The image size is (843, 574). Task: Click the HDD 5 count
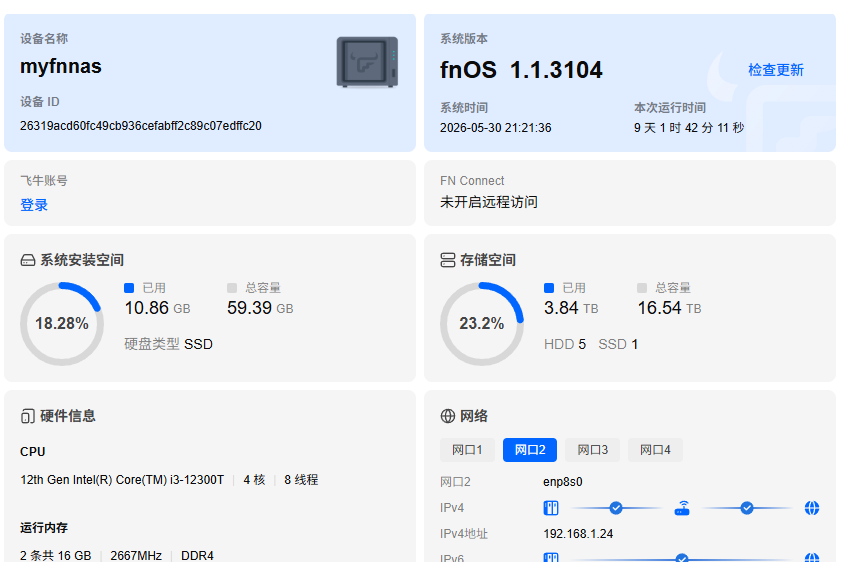click(565, 344)
